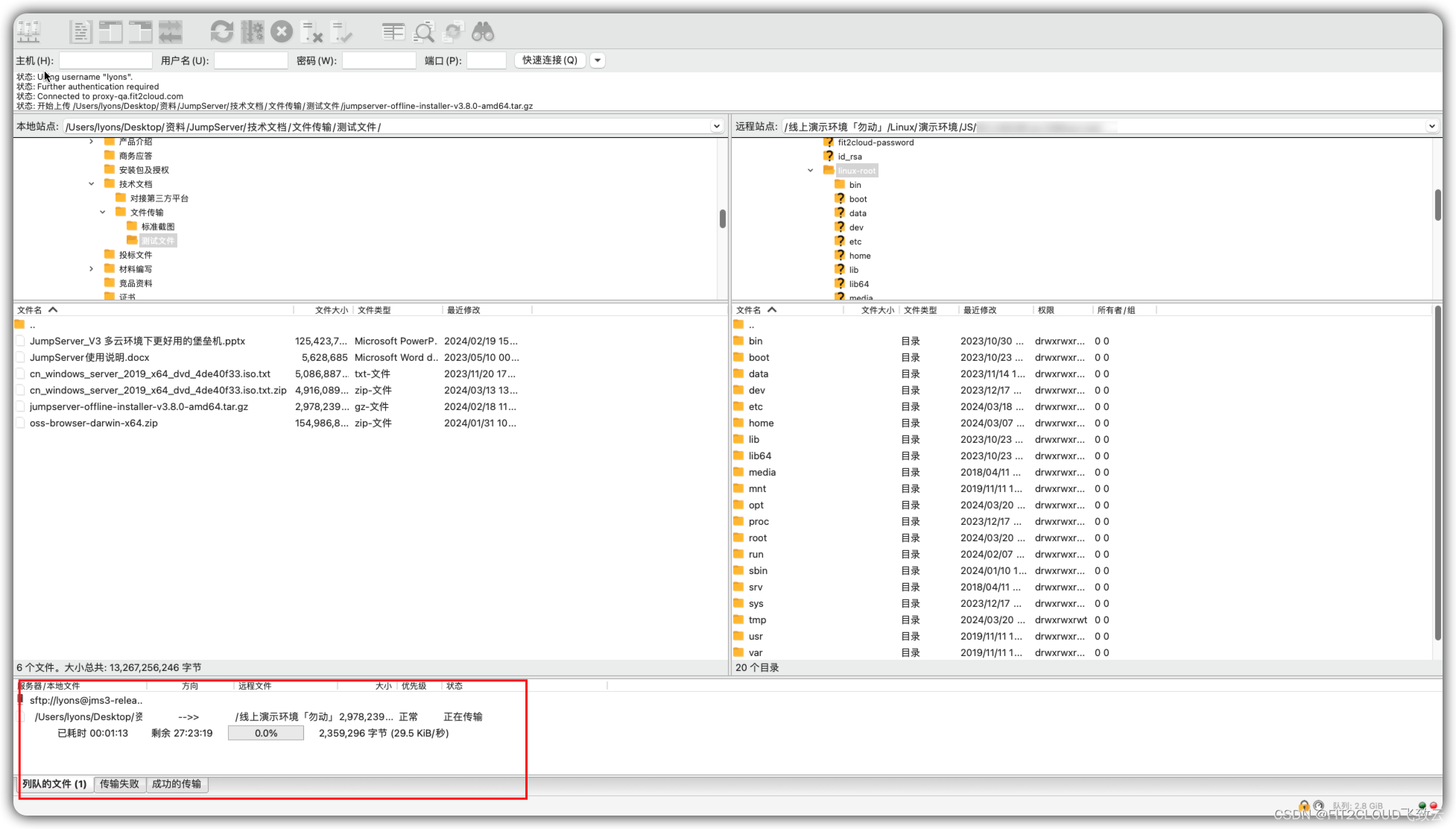The width and height of the screenshot is (1456, 829).
Task: Open the binoculars file search
Action: click(x=483, y=31)
